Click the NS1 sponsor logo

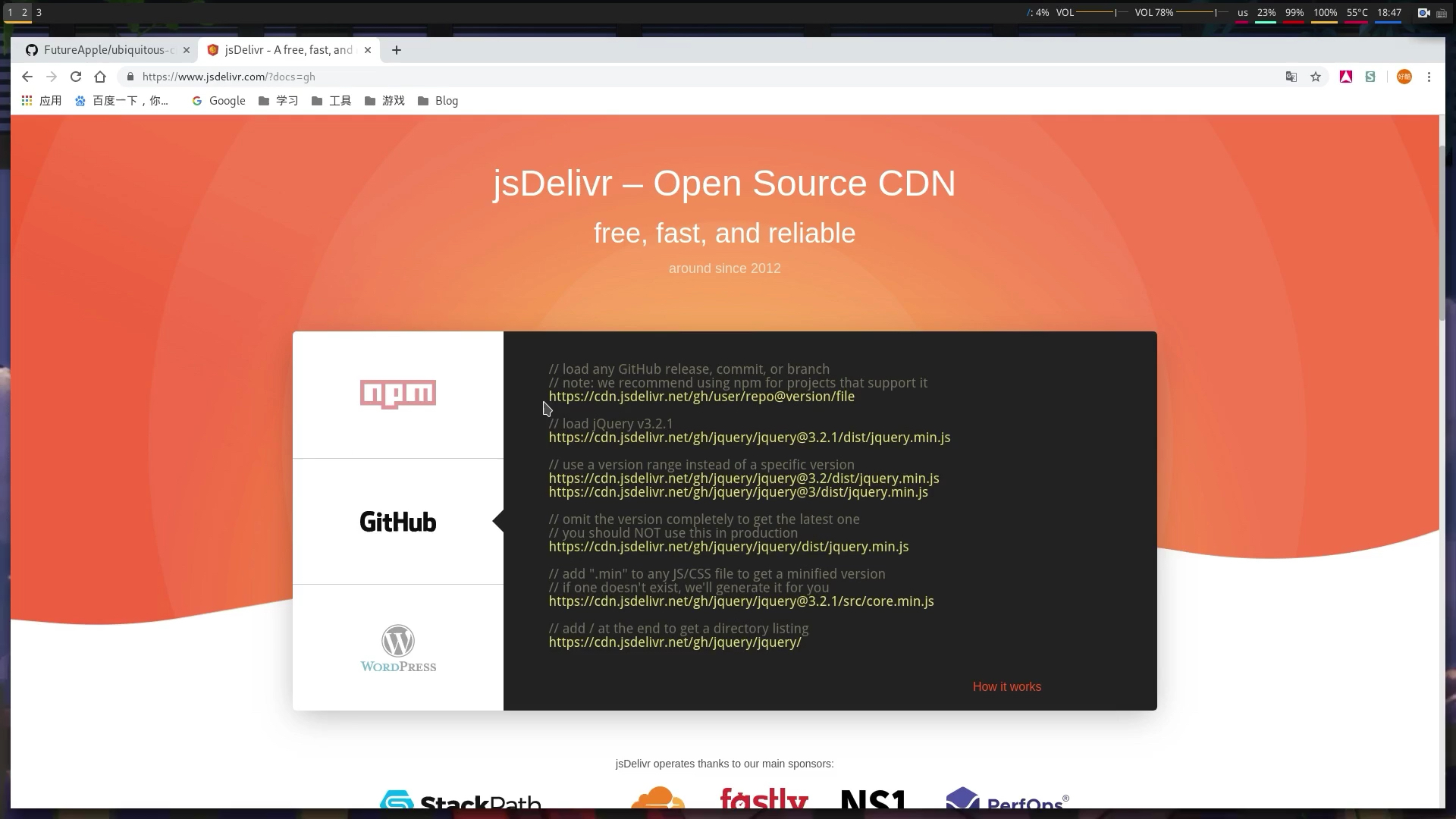[874, 799]
